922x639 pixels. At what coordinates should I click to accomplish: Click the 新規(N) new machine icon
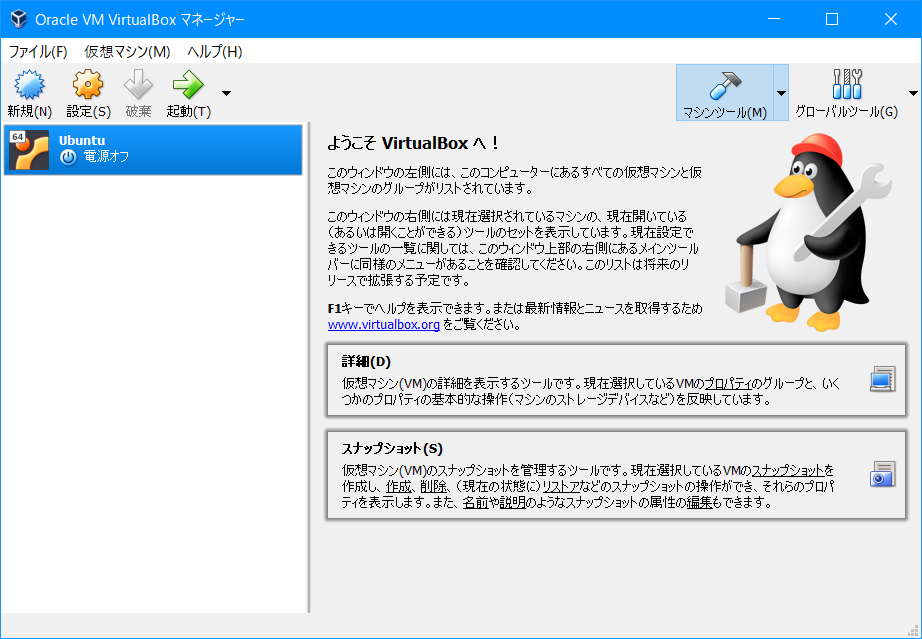29,86
